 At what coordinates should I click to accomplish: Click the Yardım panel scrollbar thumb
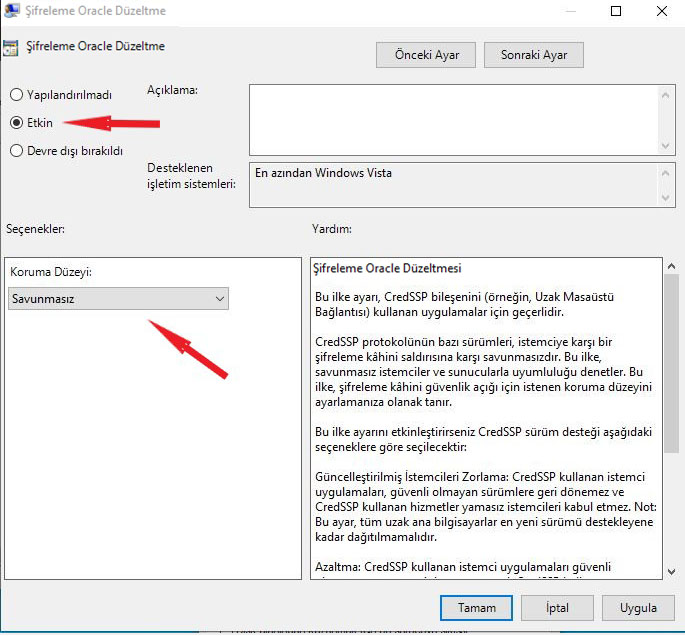point(671,363)
